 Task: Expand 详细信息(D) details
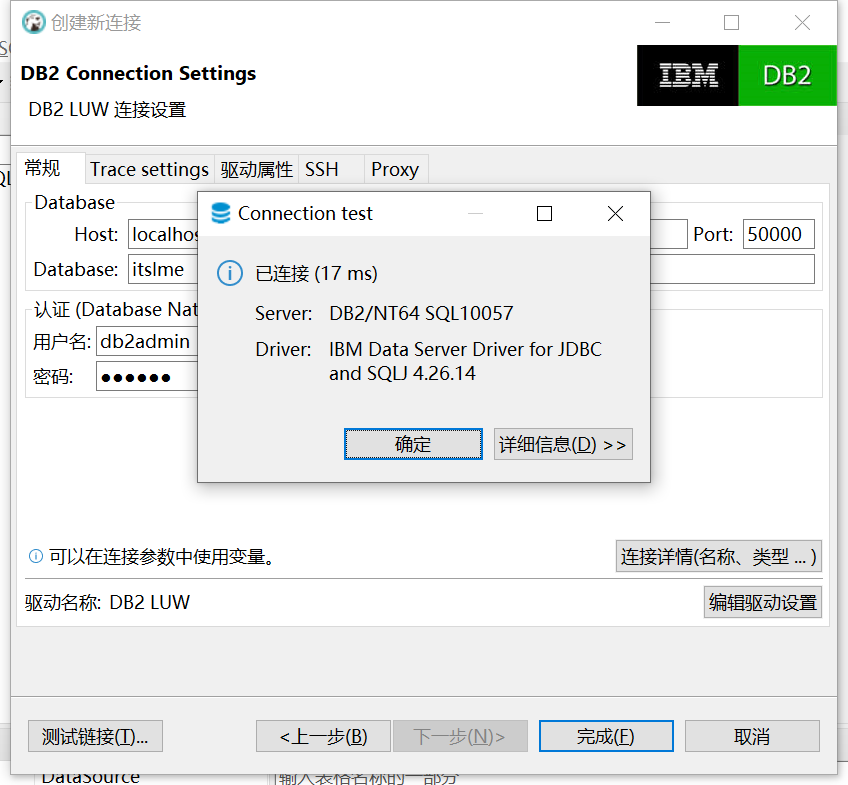[563, 444]
